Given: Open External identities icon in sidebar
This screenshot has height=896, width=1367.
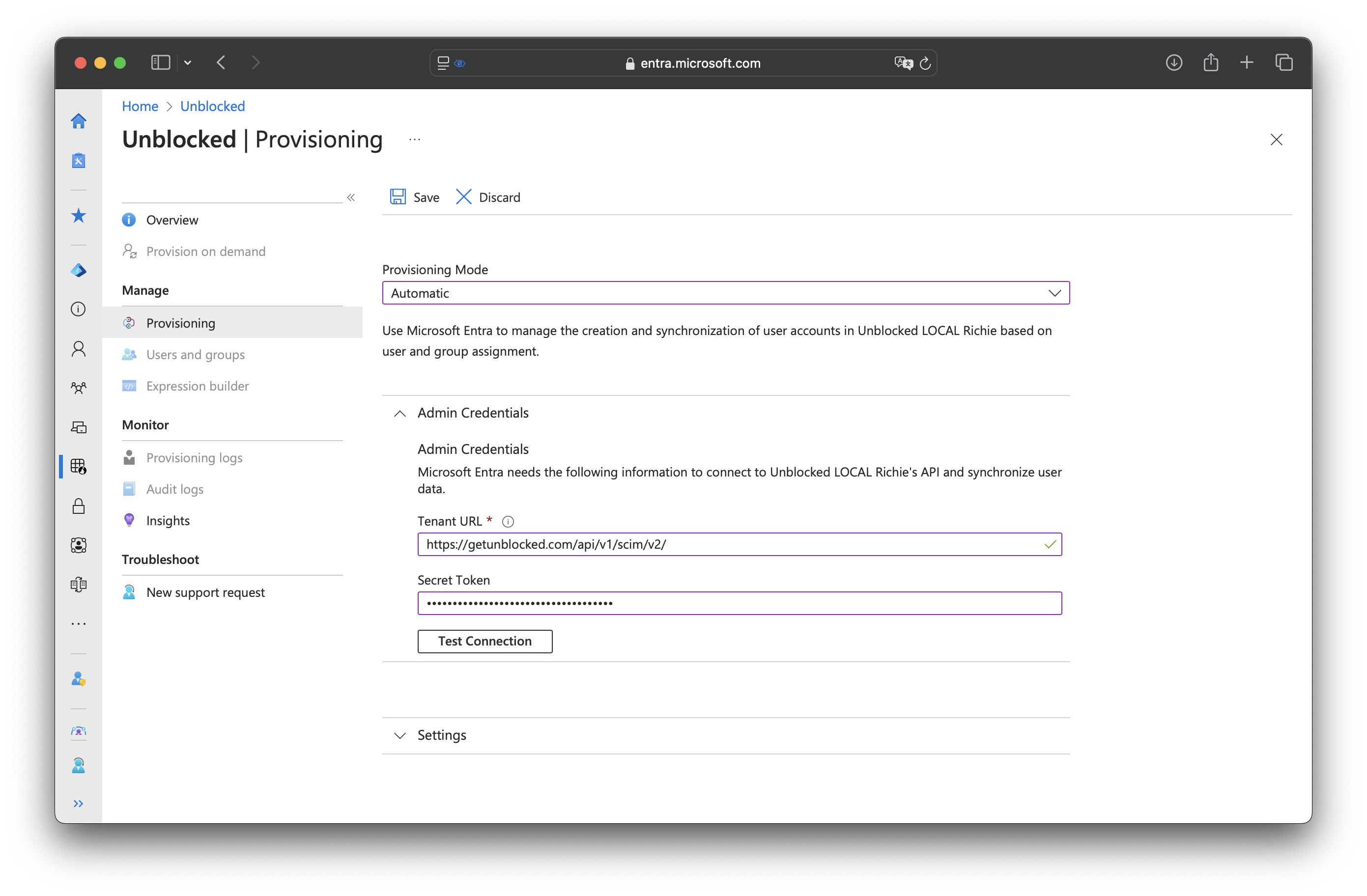Looking at the screenshot, I should (x=79, y=585).
